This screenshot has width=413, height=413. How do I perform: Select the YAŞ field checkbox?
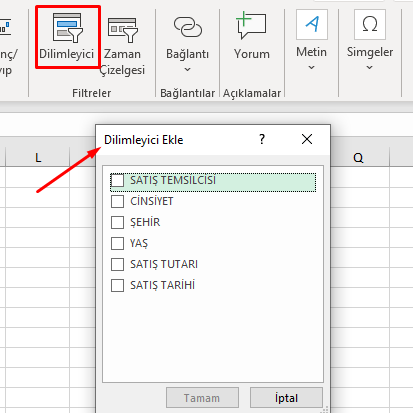tap(117, 243)
